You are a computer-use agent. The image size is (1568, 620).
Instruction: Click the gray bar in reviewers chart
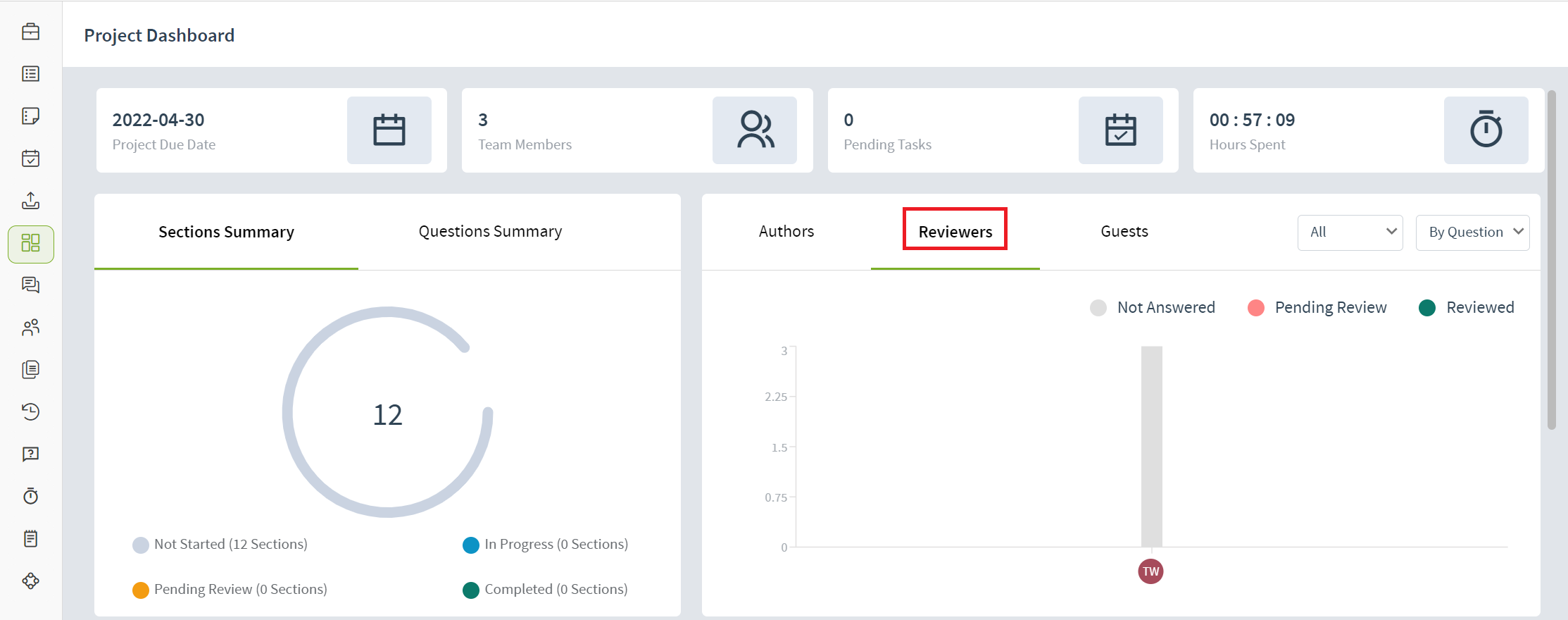pyautogui.click(x=1151, y=447)
